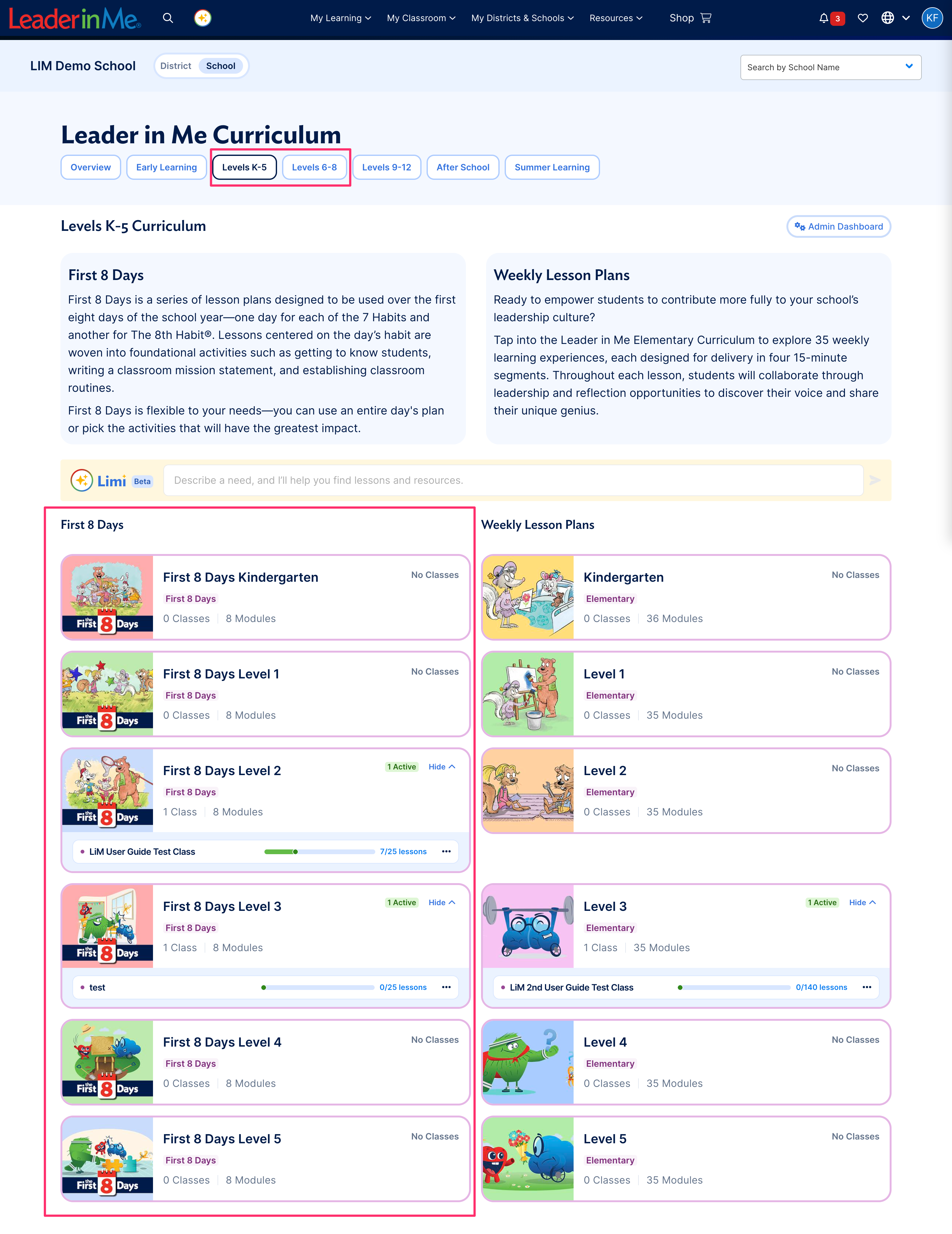Select the Summer Learning tab

coord(552,167)
